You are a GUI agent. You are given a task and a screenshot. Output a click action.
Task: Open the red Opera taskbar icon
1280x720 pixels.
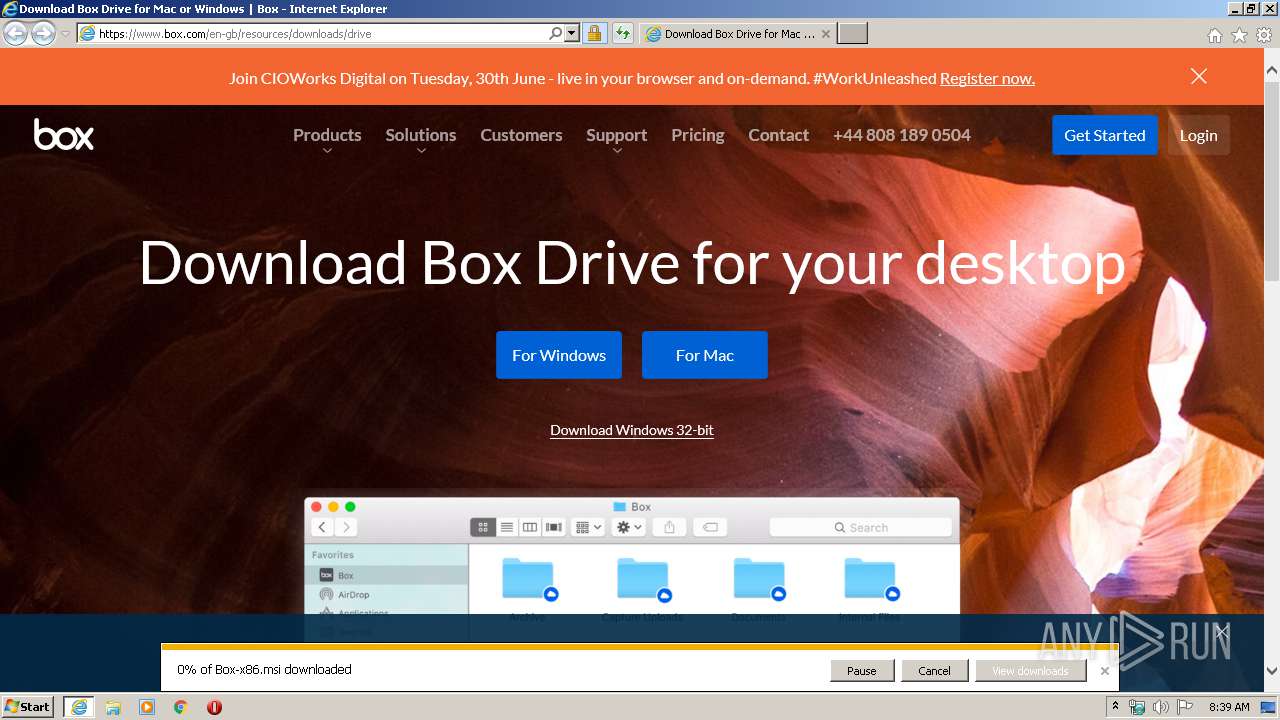point(214,707)
